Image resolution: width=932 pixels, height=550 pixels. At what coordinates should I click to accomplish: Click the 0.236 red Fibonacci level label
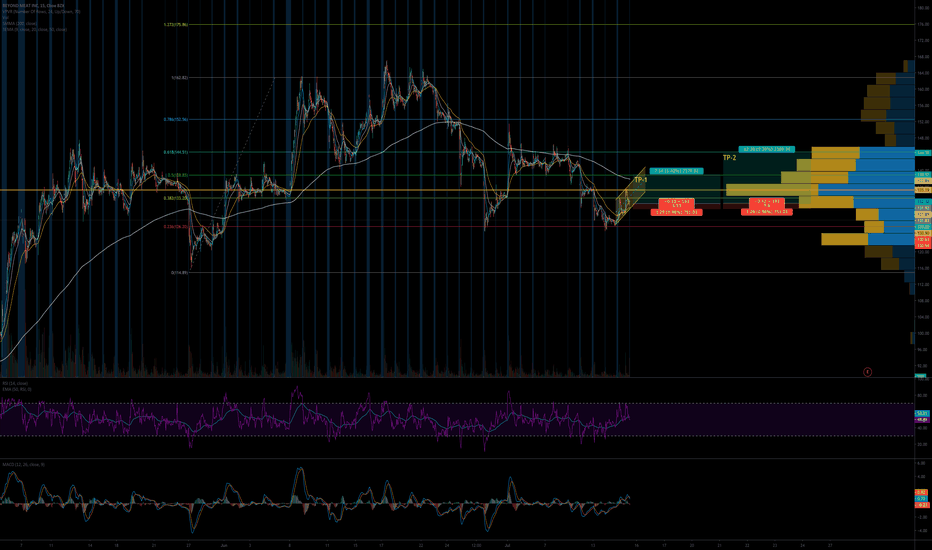(x=175, y=226)
